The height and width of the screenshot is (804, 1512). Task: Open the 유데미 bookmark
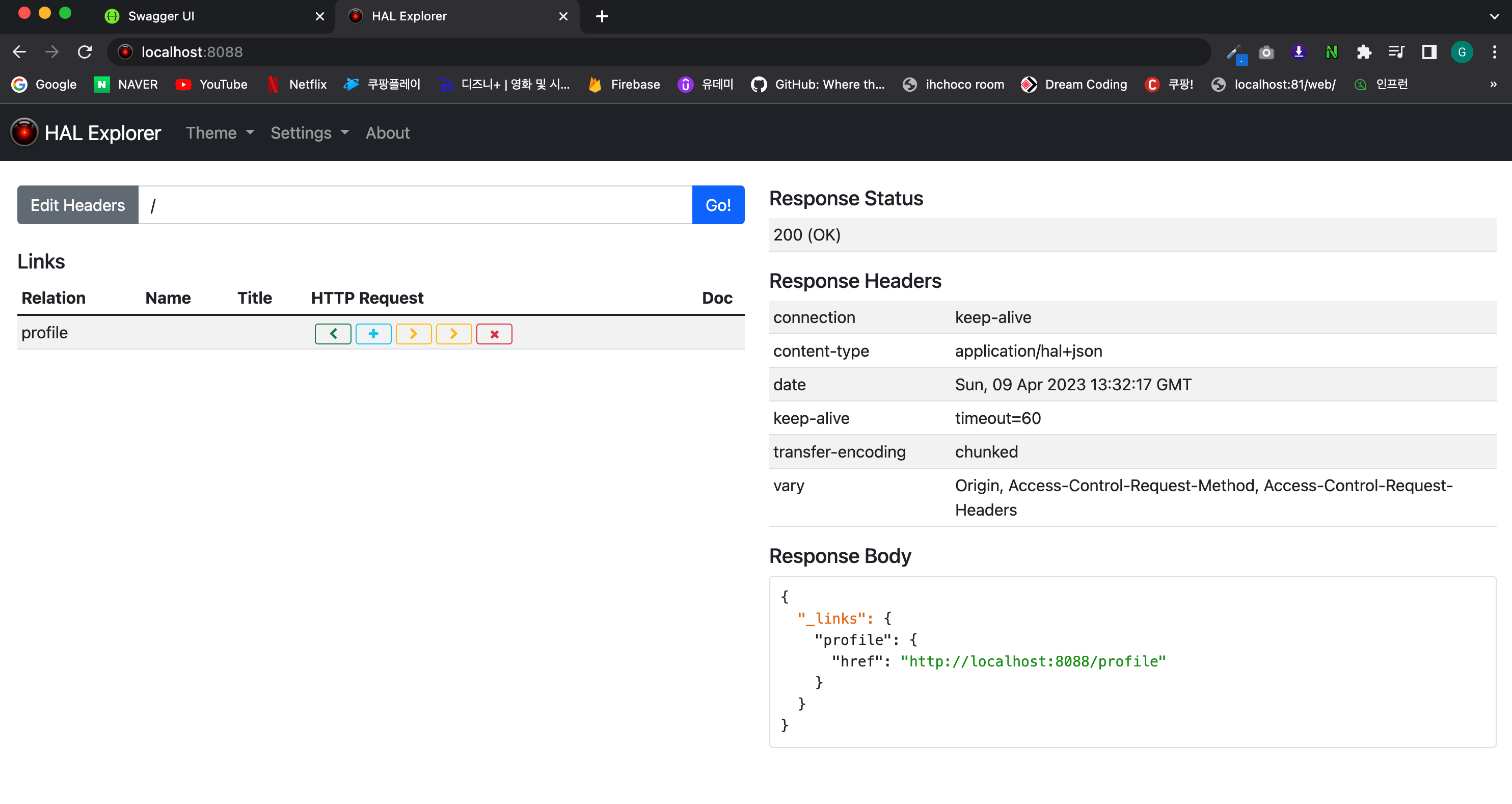click(x=706, y=84)
